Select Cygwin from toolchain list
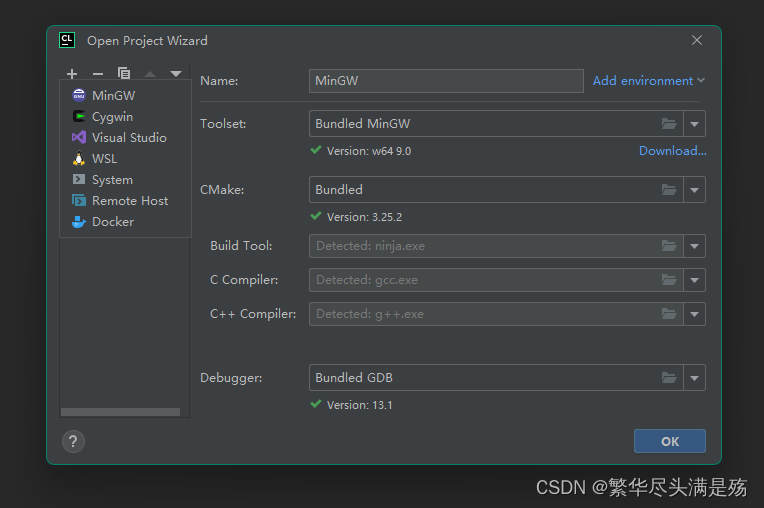This screenshot has height=508, width=764. tap(112, 117)
